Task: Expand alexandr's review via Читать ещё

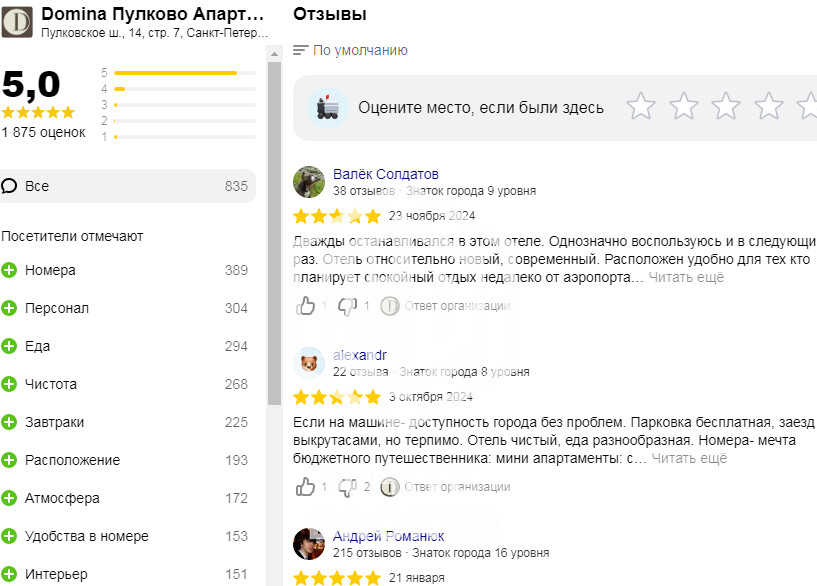Action: [x=689, y=459]
